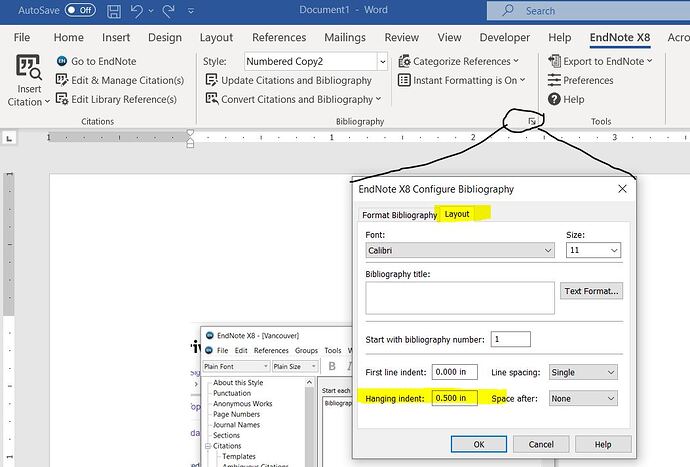The height and width of the screenshot is (467, 690).
Task: Open Edit menu in EndNote window
Action: (x=241, y=350)
